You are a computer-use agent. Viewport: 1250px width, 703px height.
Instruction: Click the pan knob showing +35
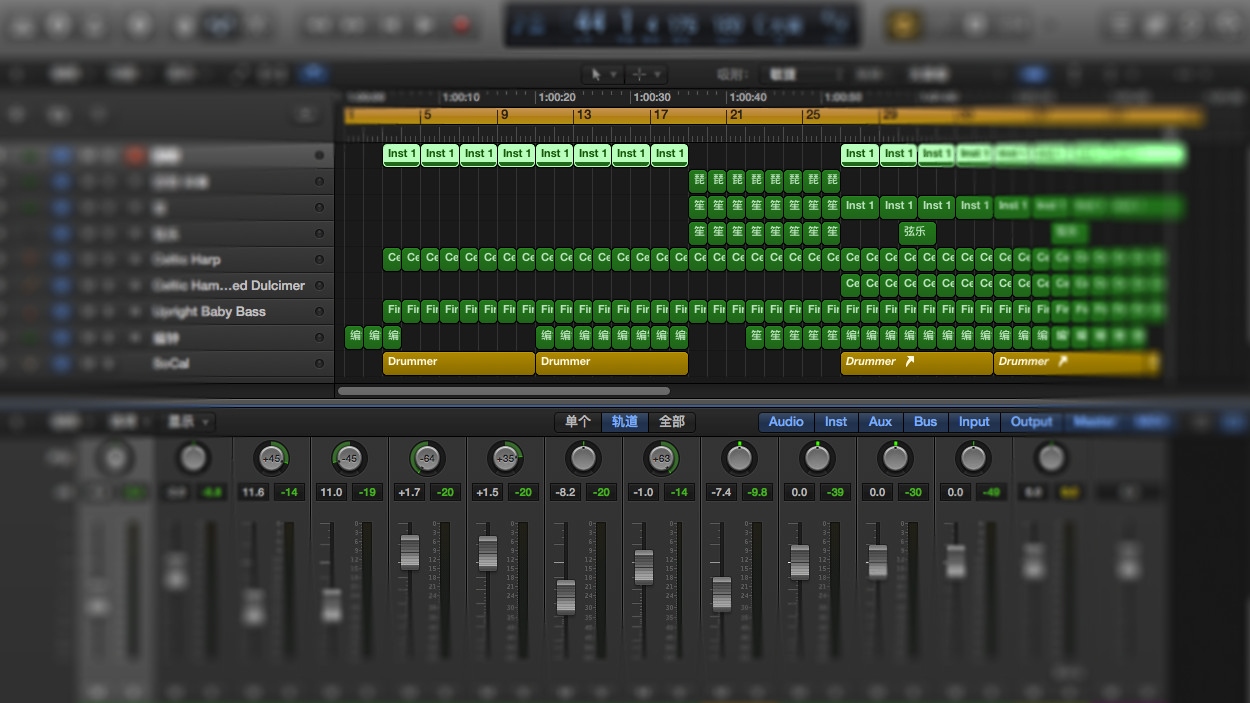click(x=505, y=459)
